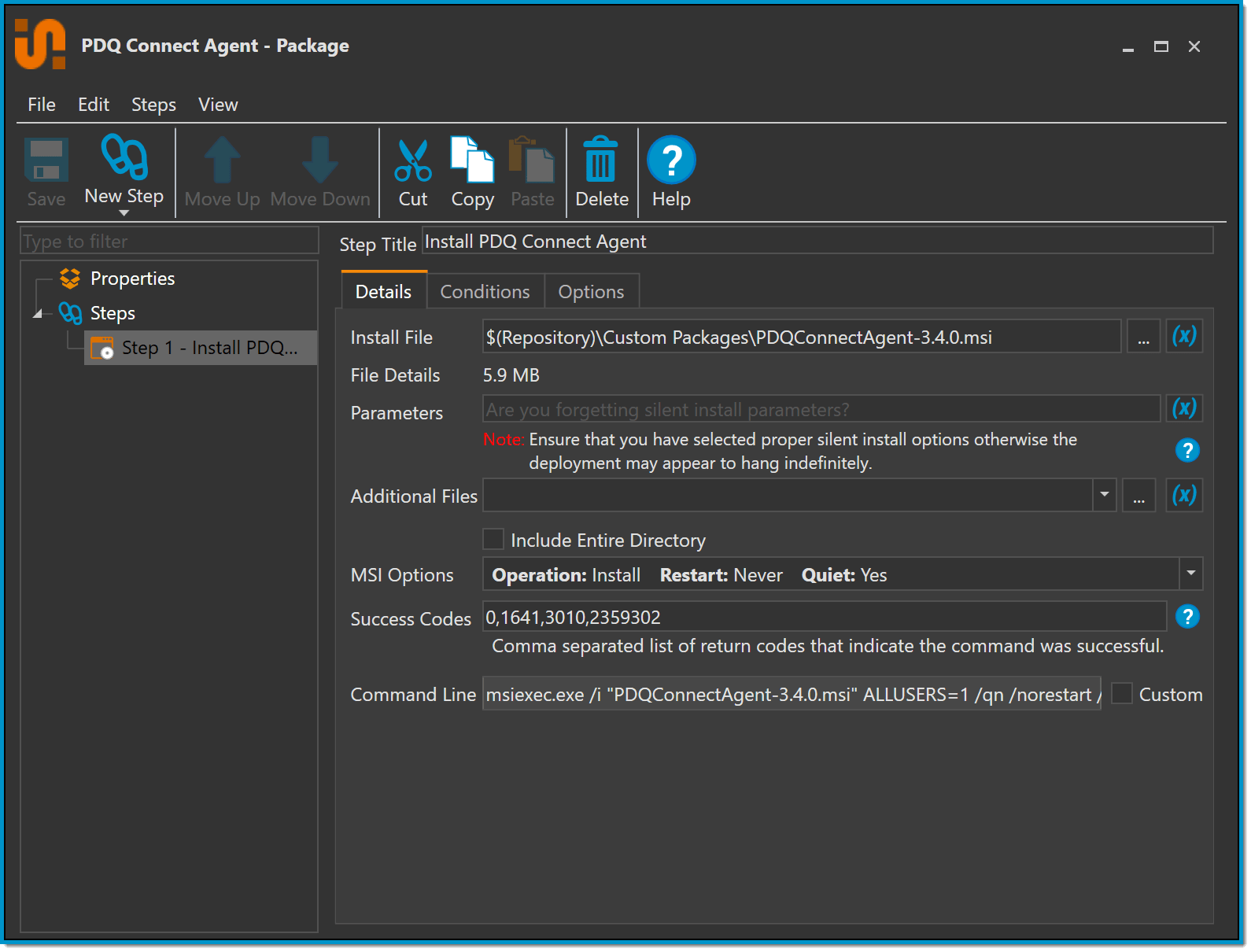Click the Copy documents icon
Image resolution: width=1251 pixels, height=952 pixels.
pos(472,160)
